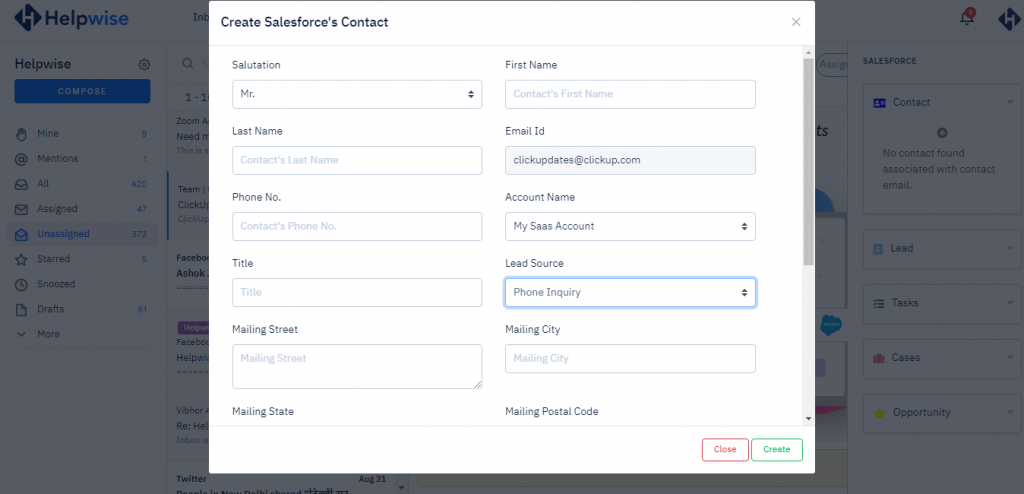The image size is (1024, 494).
Task: Click the Drafts document icon
Action: tap(22, 309)
